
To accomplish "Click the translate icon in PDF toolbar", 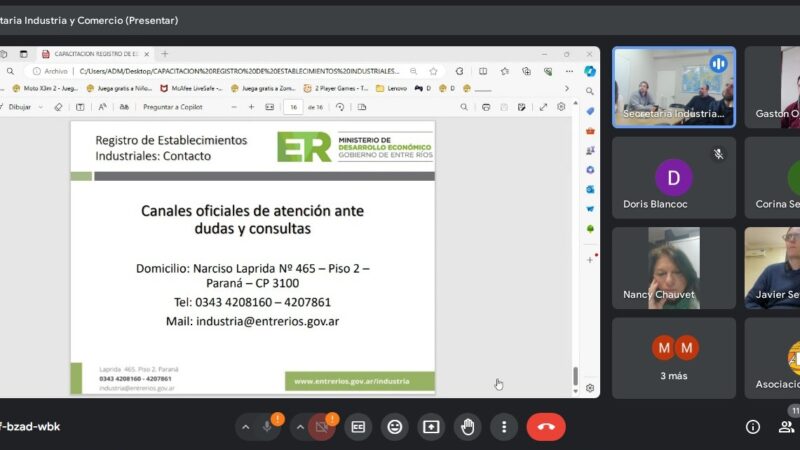I will 124,107.
